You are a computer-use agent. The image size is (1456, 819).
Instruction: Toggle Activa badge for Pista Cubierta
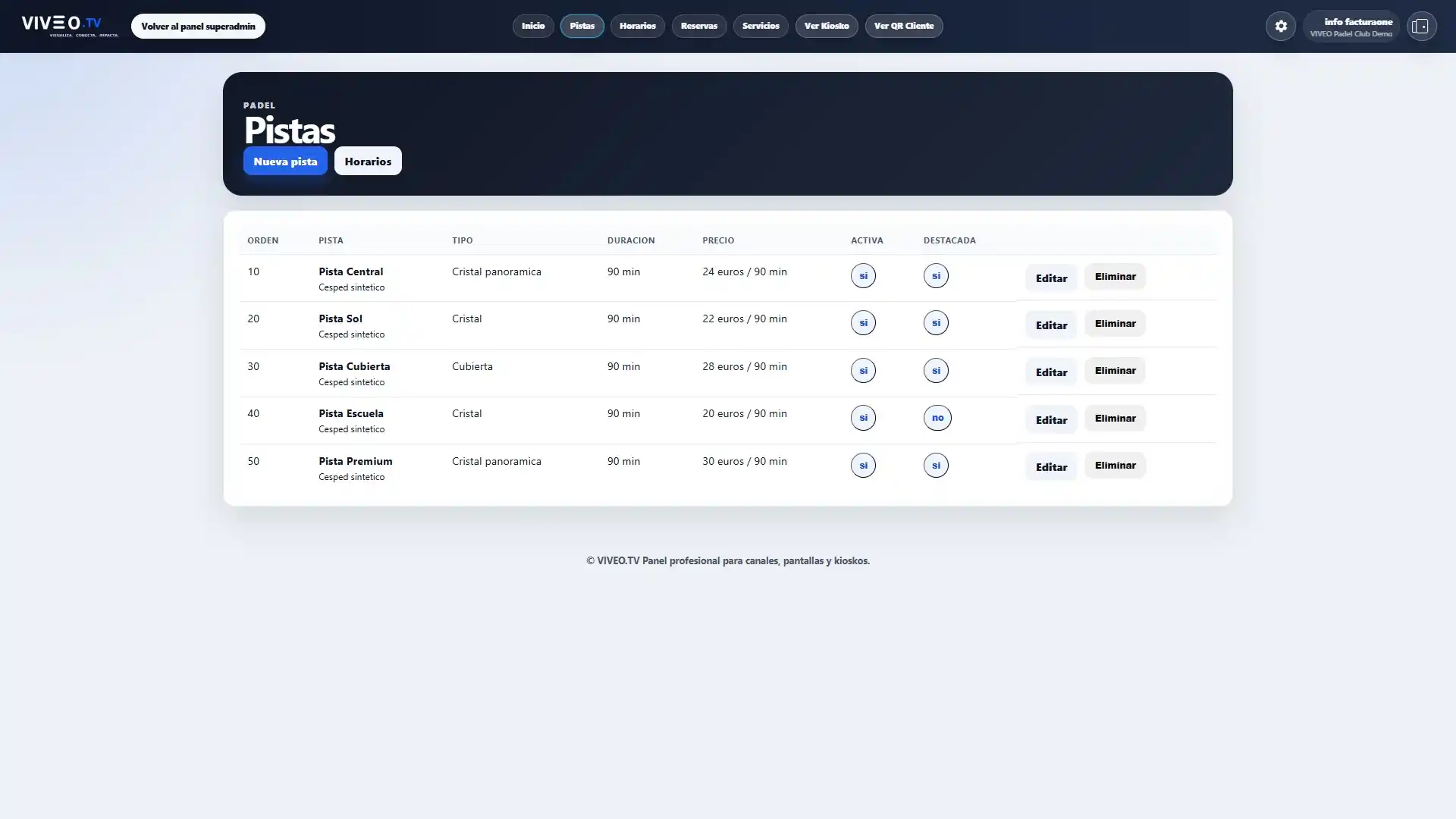coord(863,370)
